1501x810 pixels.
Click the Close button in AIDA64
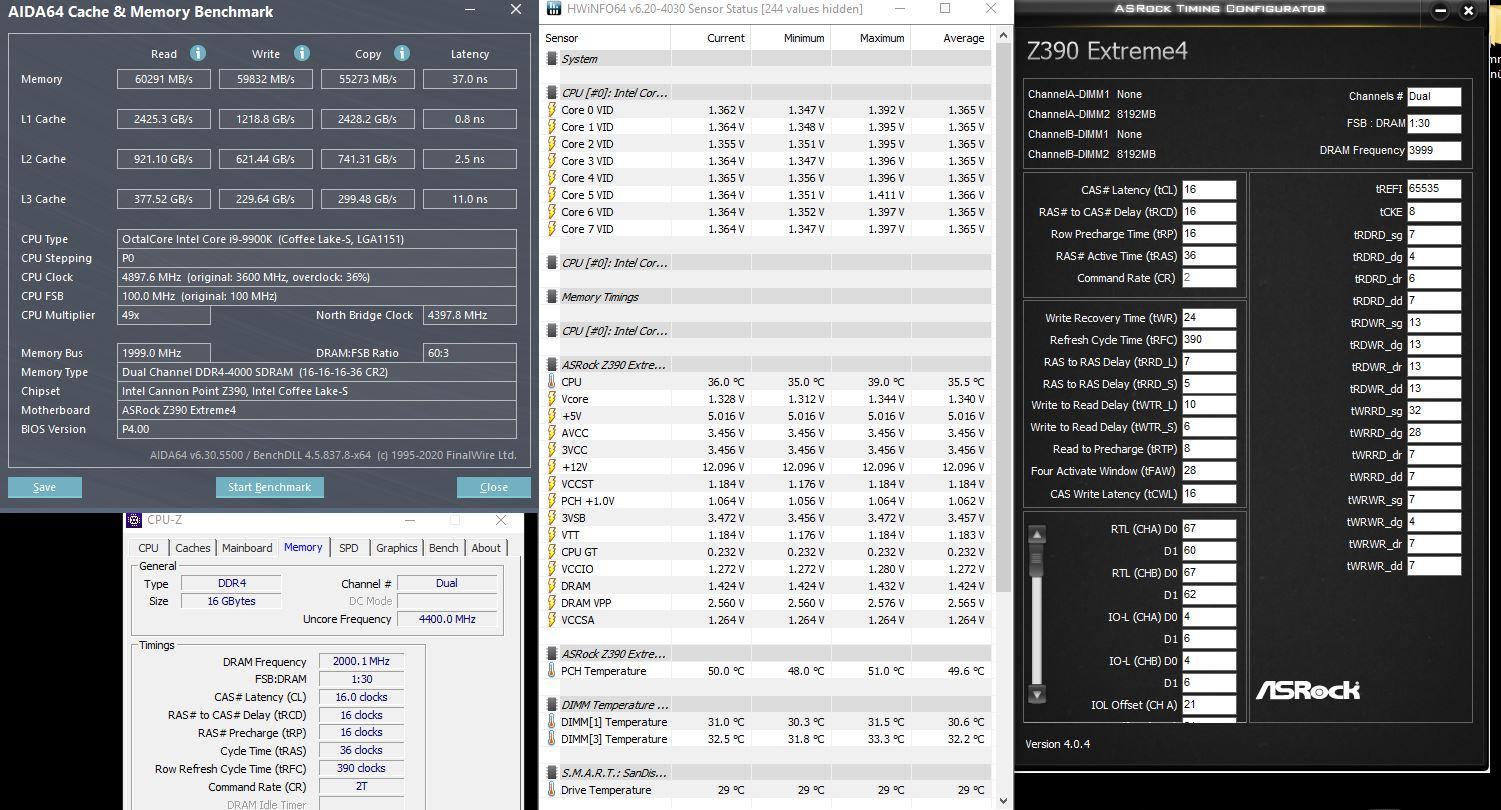pos(494,487)
